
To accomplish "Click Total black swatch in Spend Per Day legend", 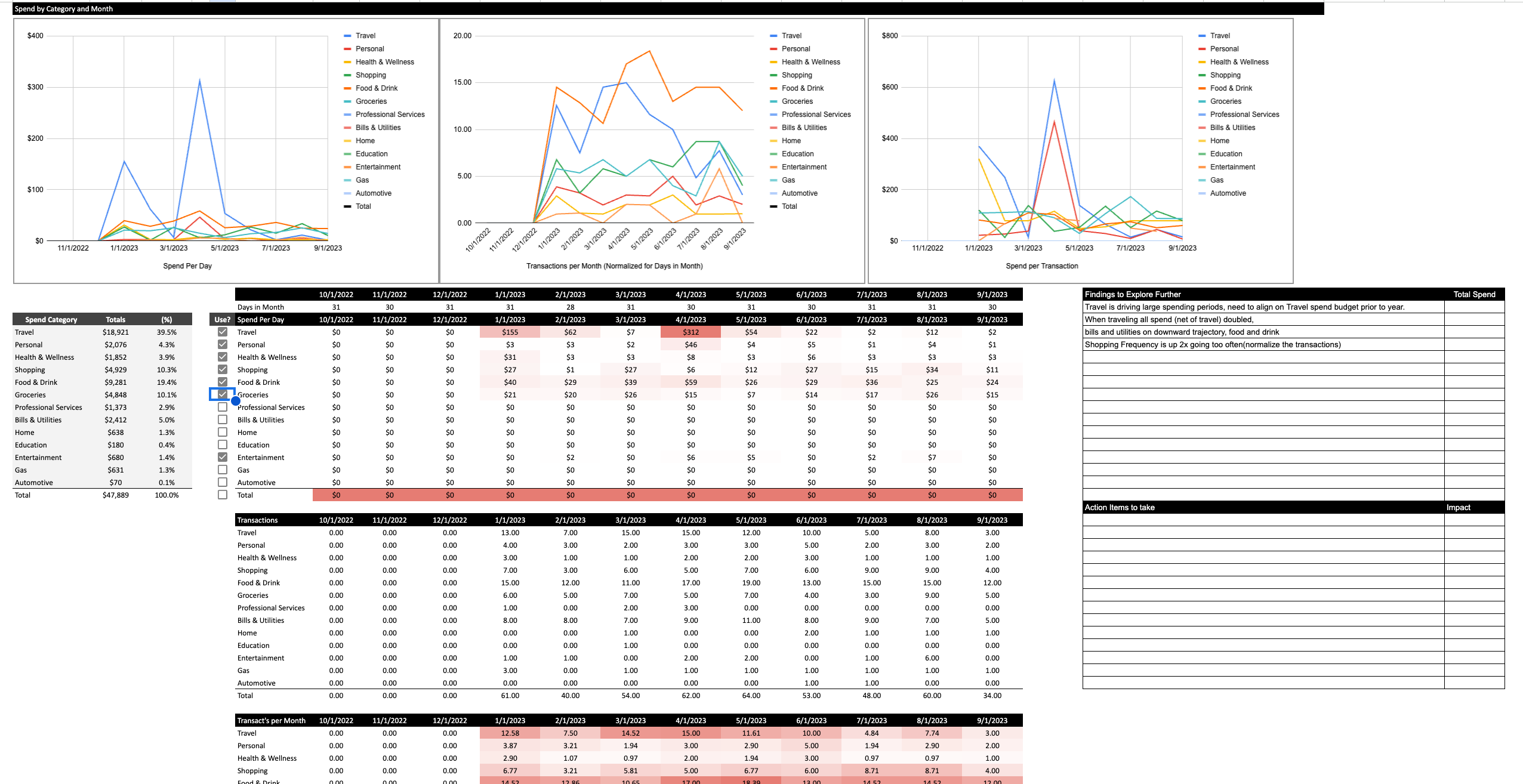I will click(347, 206).
